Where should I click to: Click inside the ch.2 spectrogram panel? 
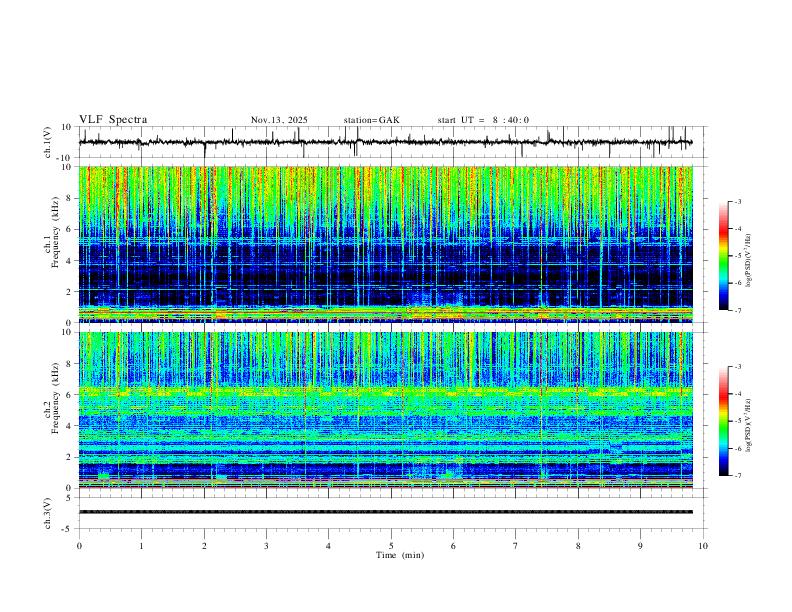385,410
